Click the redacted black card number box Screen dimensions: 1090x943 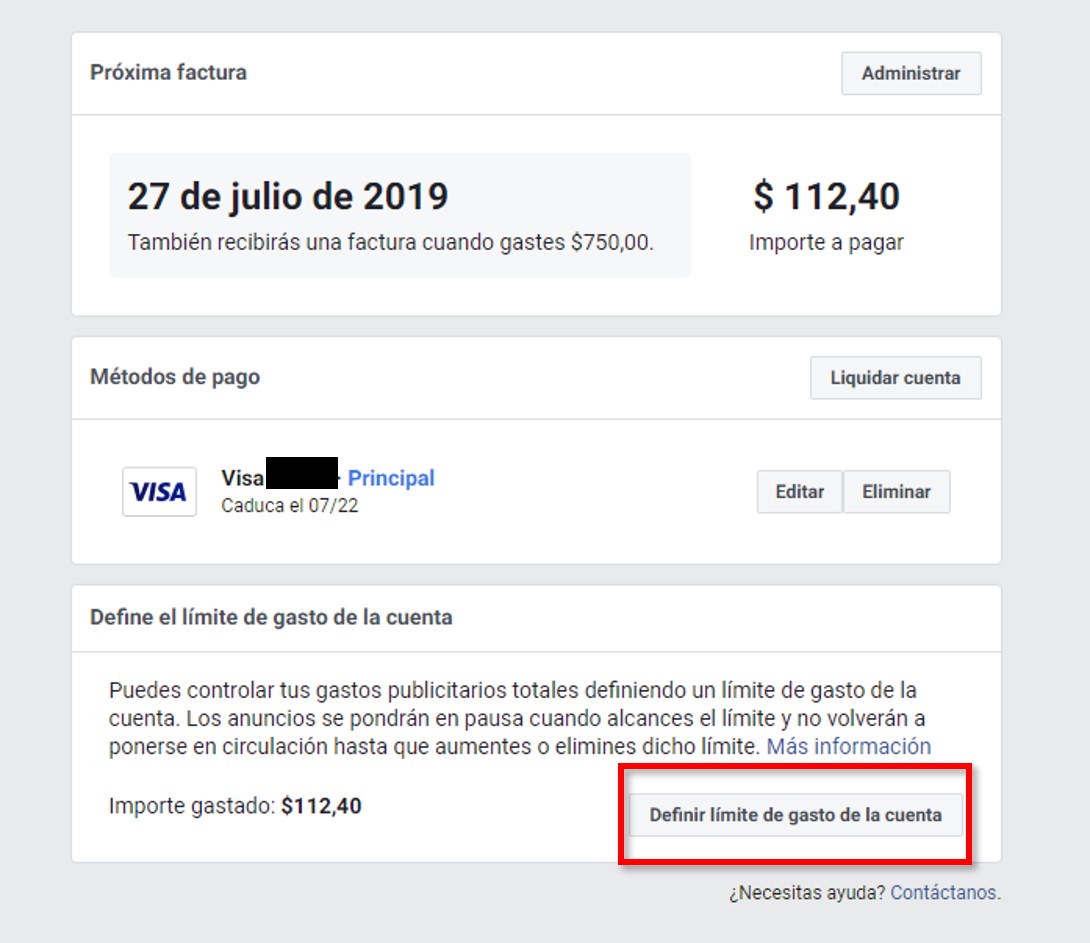pyautogui.click(x=302, y=473)
